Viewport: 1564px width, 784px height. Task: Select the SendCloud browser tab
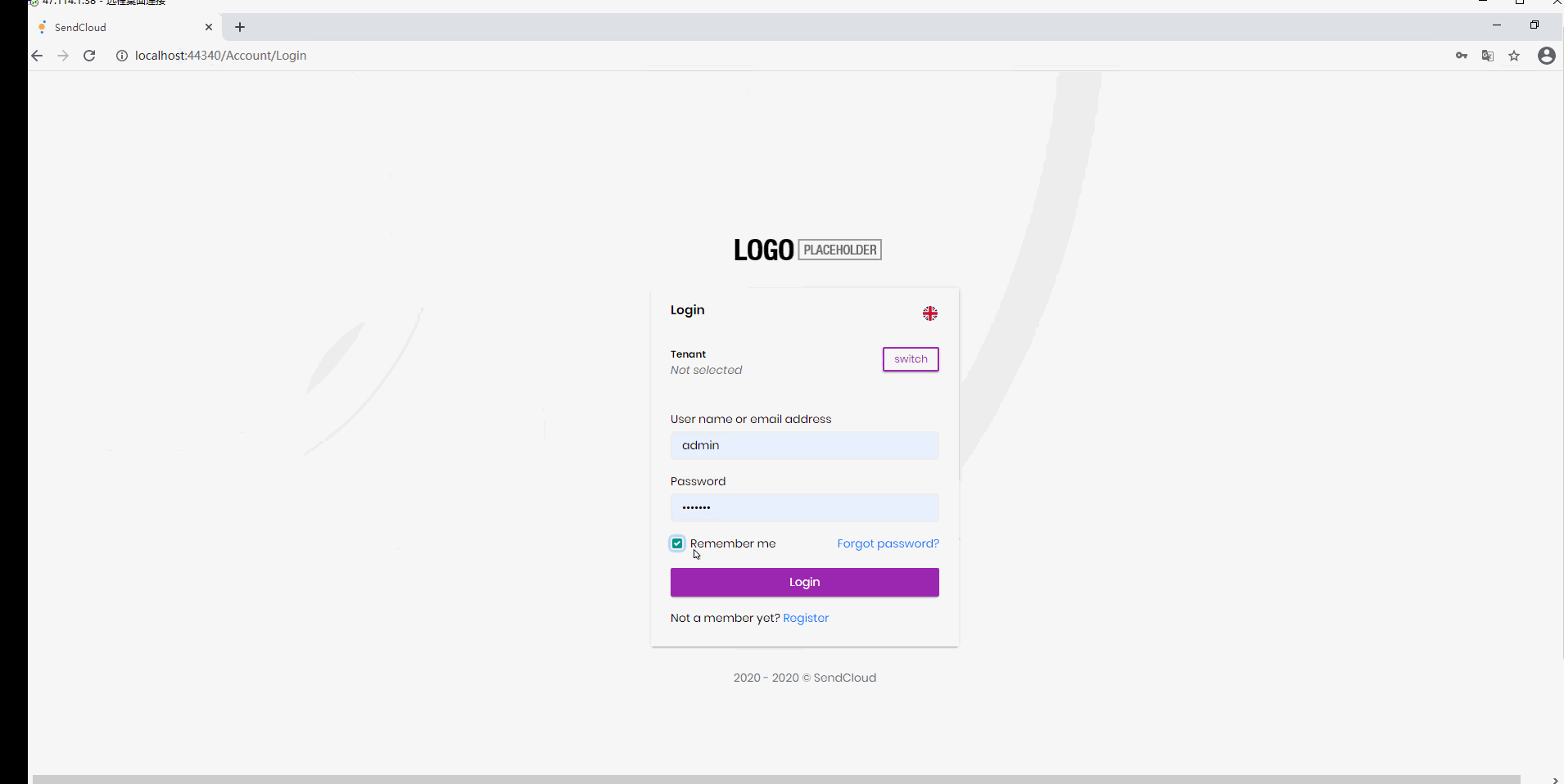pos(123,27)
